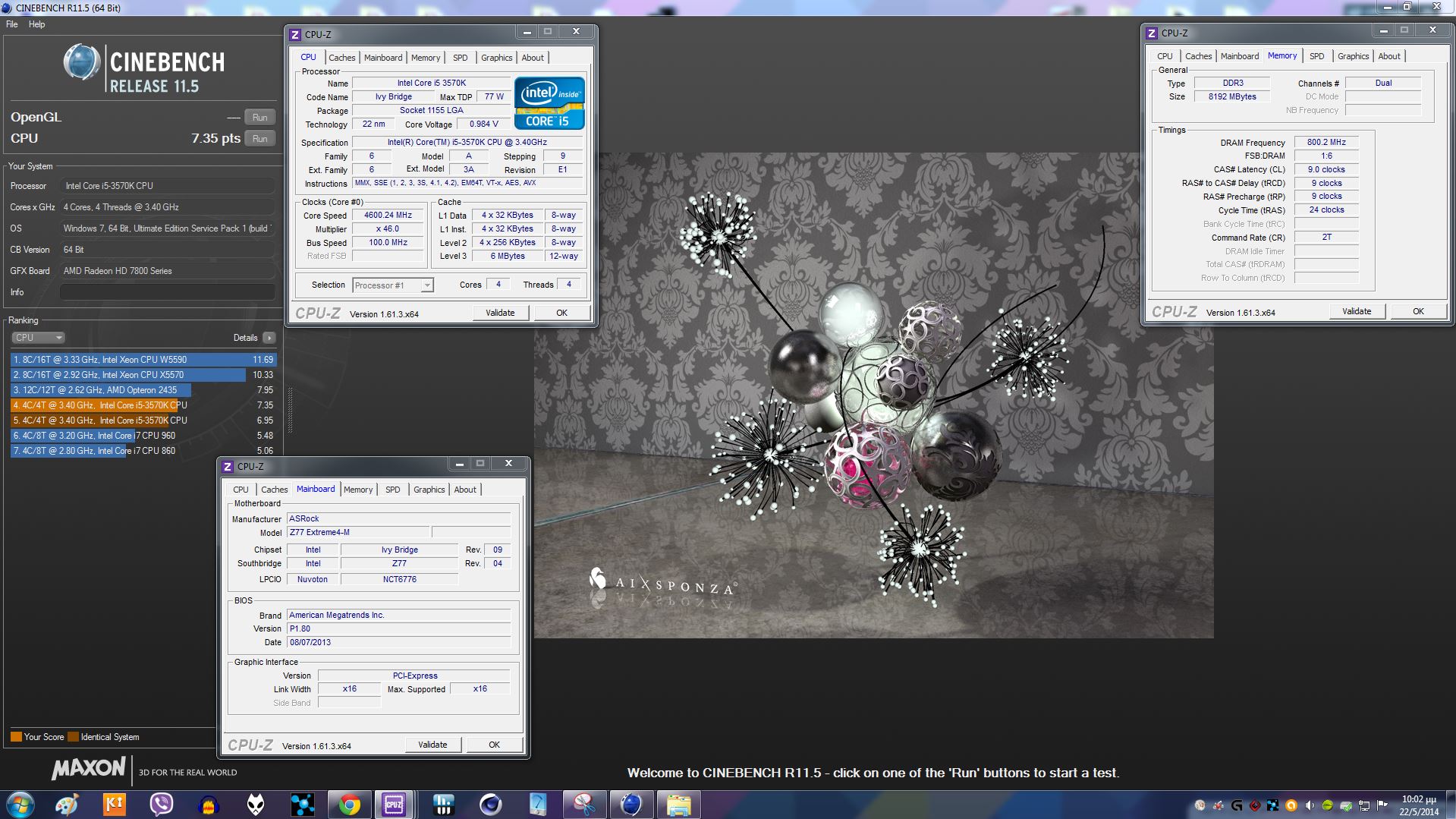Open Snipping Tool in the taskbar
The height and width of the screenshot is (819, 1456).
point(584,805)
